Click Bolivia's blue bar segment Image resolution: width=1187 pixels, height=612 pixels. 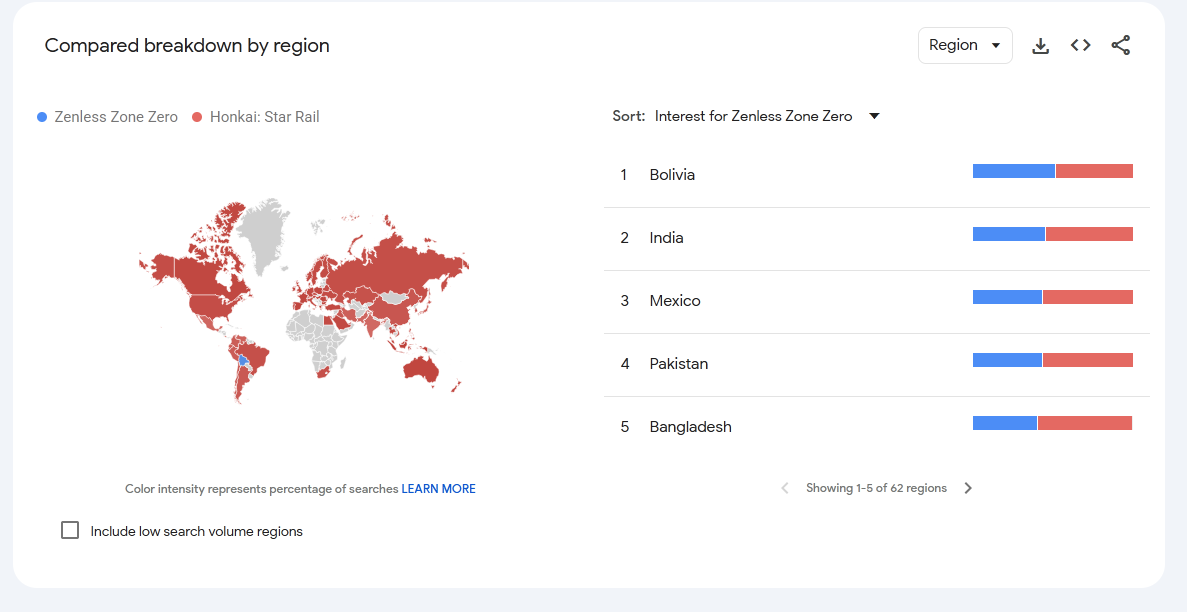(1013, 171)
